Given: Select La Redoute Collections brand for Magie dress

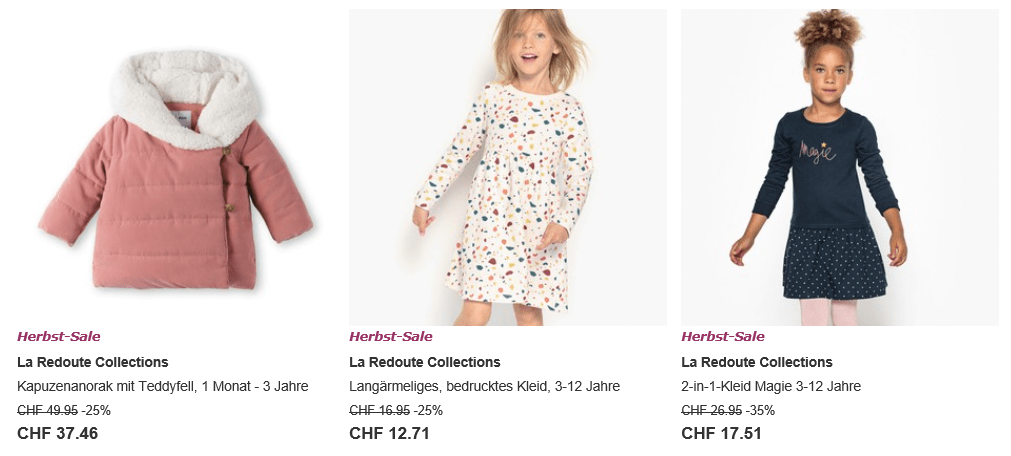Looking at the screenshot, I should pyautogui.click(x=757, y=362).
